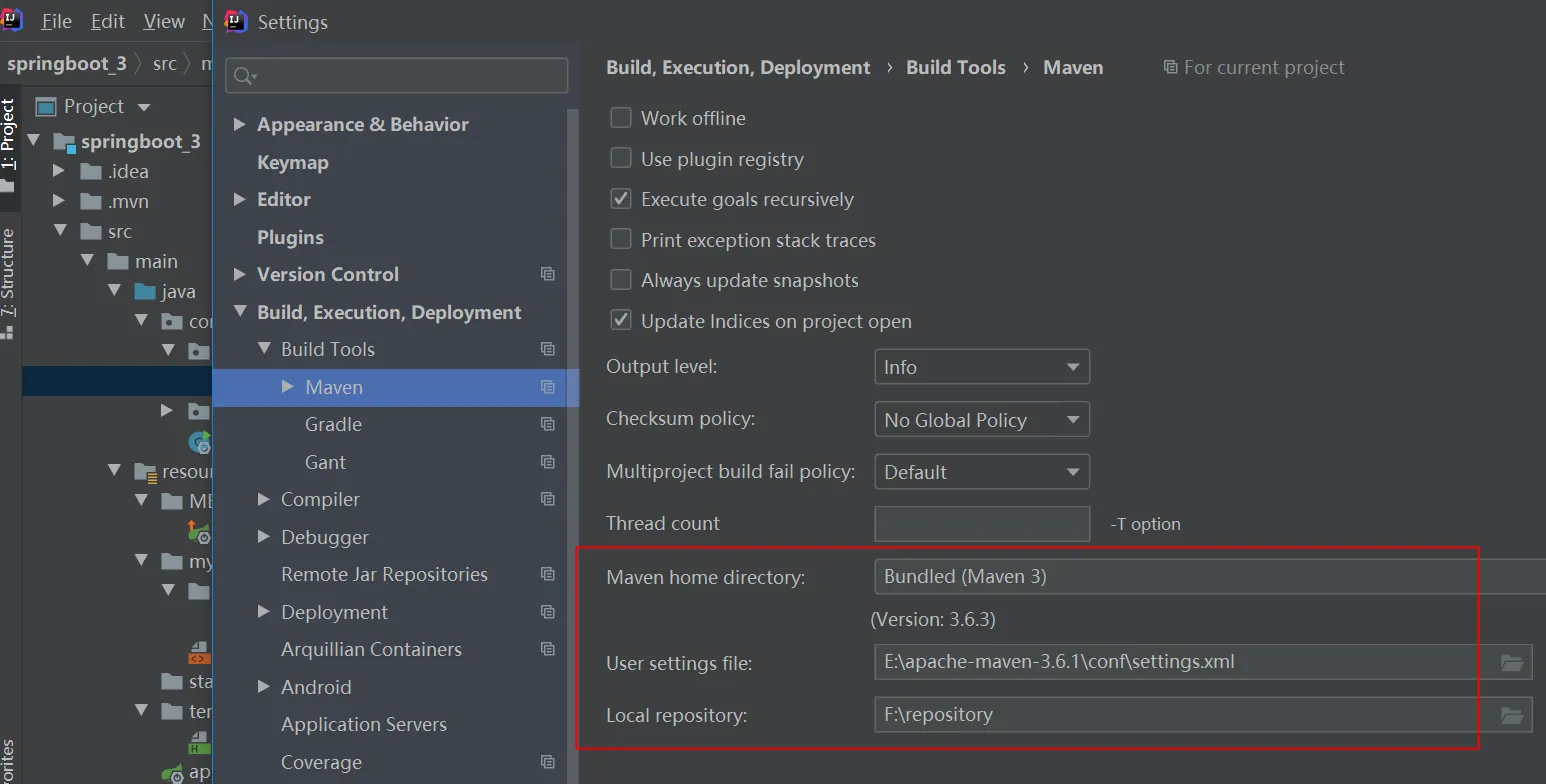Expand Version Control settings
The image size is (1546, 784).
pyautogui.click(x=239, y=274)
